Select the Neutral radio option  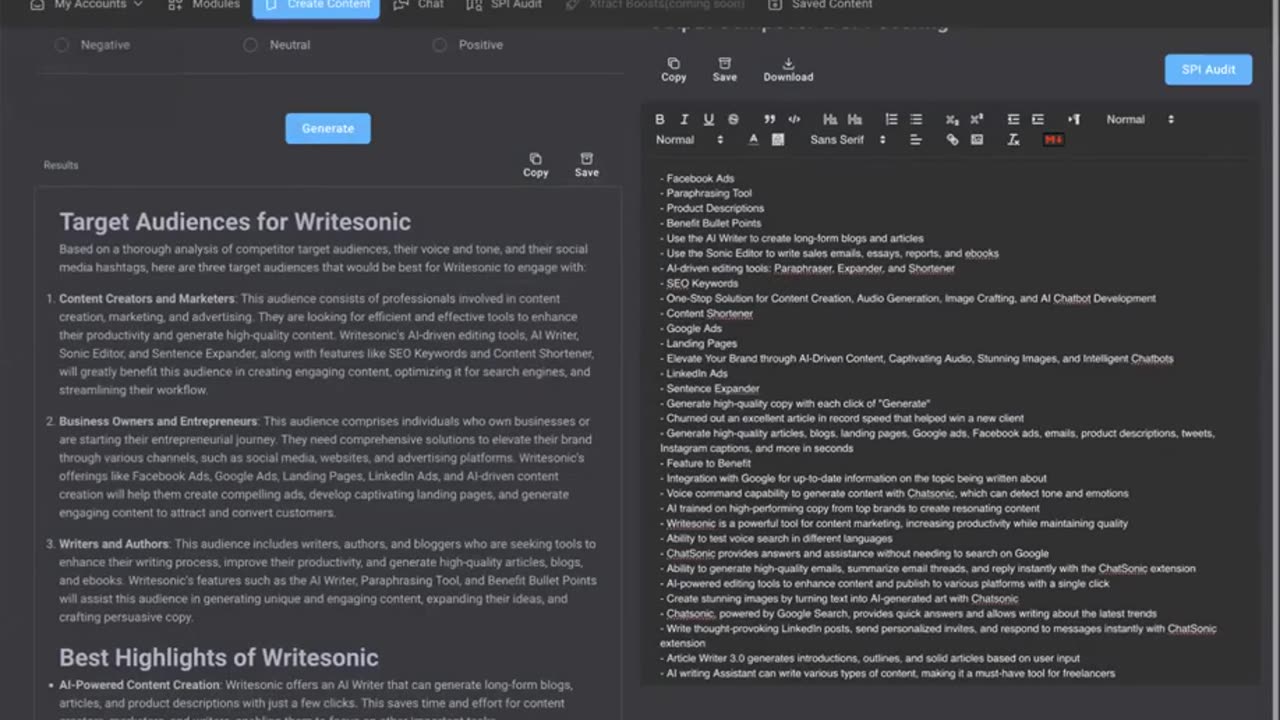[x=250, y=45]
